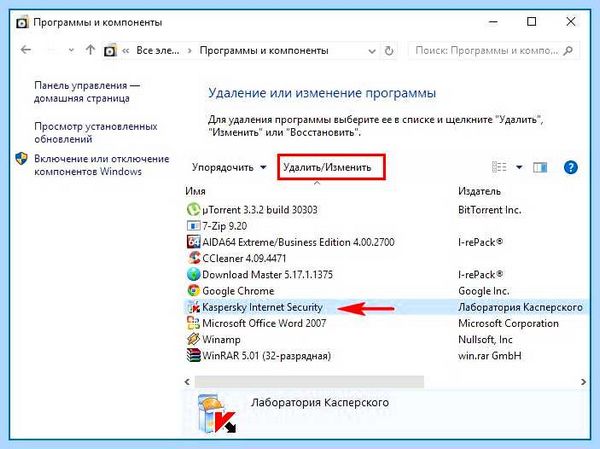Image resolution: width=600 pixels, height=449 pixels.
Task: Click the view mode icon
Action: (x=499, y=167)
